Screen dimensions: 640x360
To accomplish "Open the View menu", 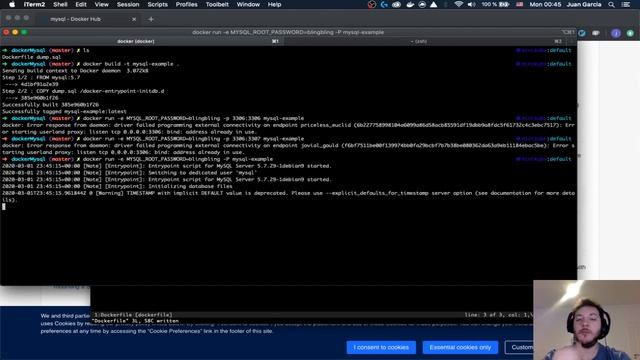I will (x=102, y=4).
